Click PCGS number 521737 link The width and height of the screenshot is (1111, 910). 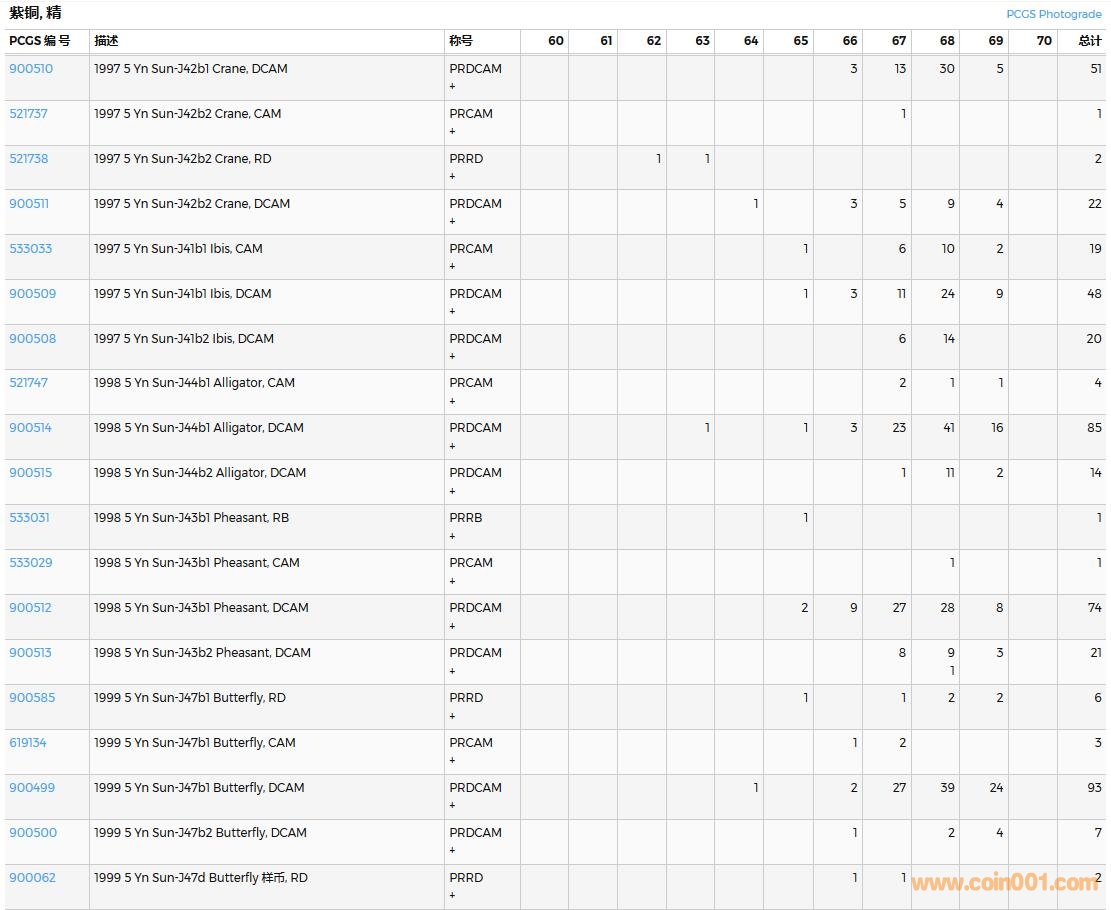coord(28,114)
